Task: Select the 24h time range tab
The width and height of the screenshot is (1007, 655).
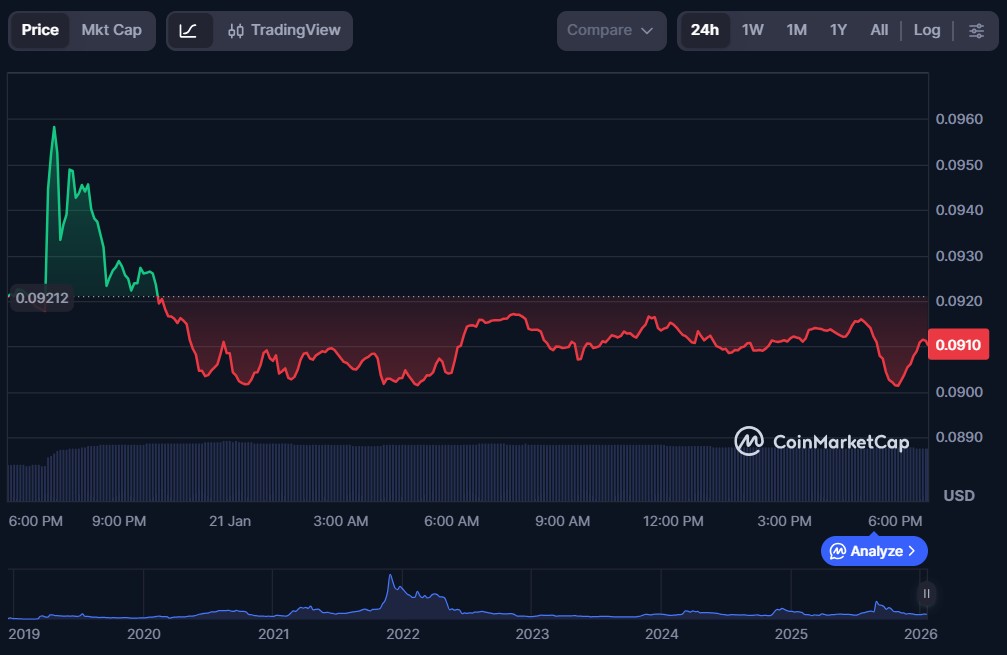Action: click(705, 30)
